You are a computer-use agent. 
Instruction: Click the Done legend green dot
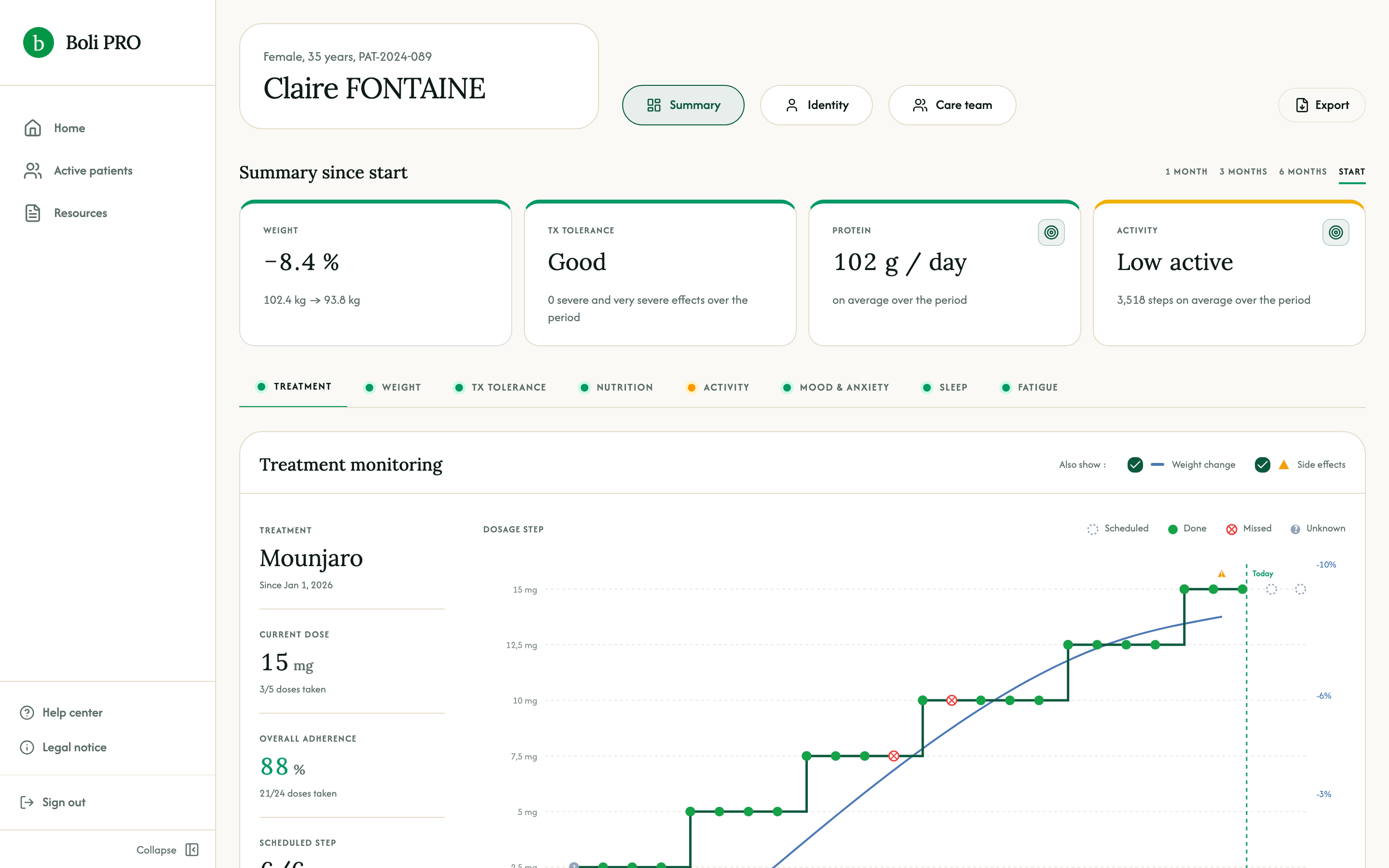[1172, 529]
